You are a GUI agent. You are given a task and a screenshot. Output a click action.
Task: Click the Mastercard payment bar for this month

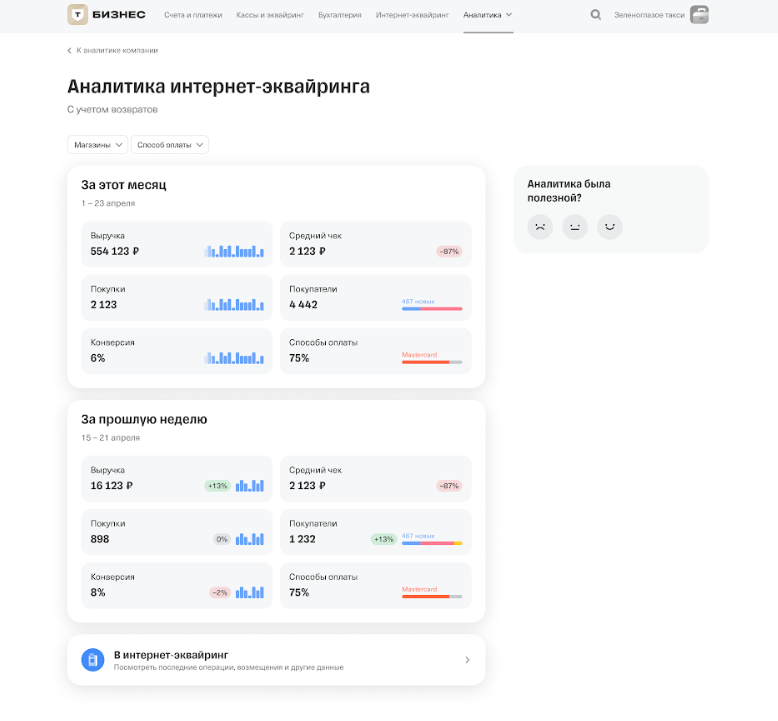tap(432, 359)
